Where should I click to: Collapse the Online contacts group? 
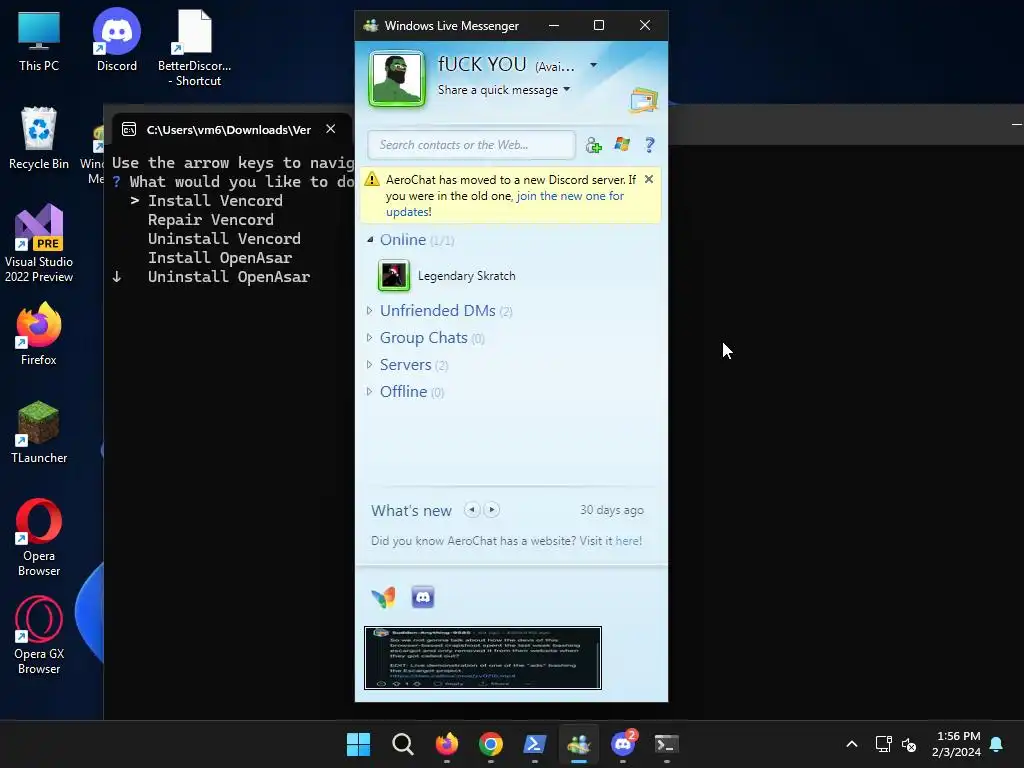[370, 240]
